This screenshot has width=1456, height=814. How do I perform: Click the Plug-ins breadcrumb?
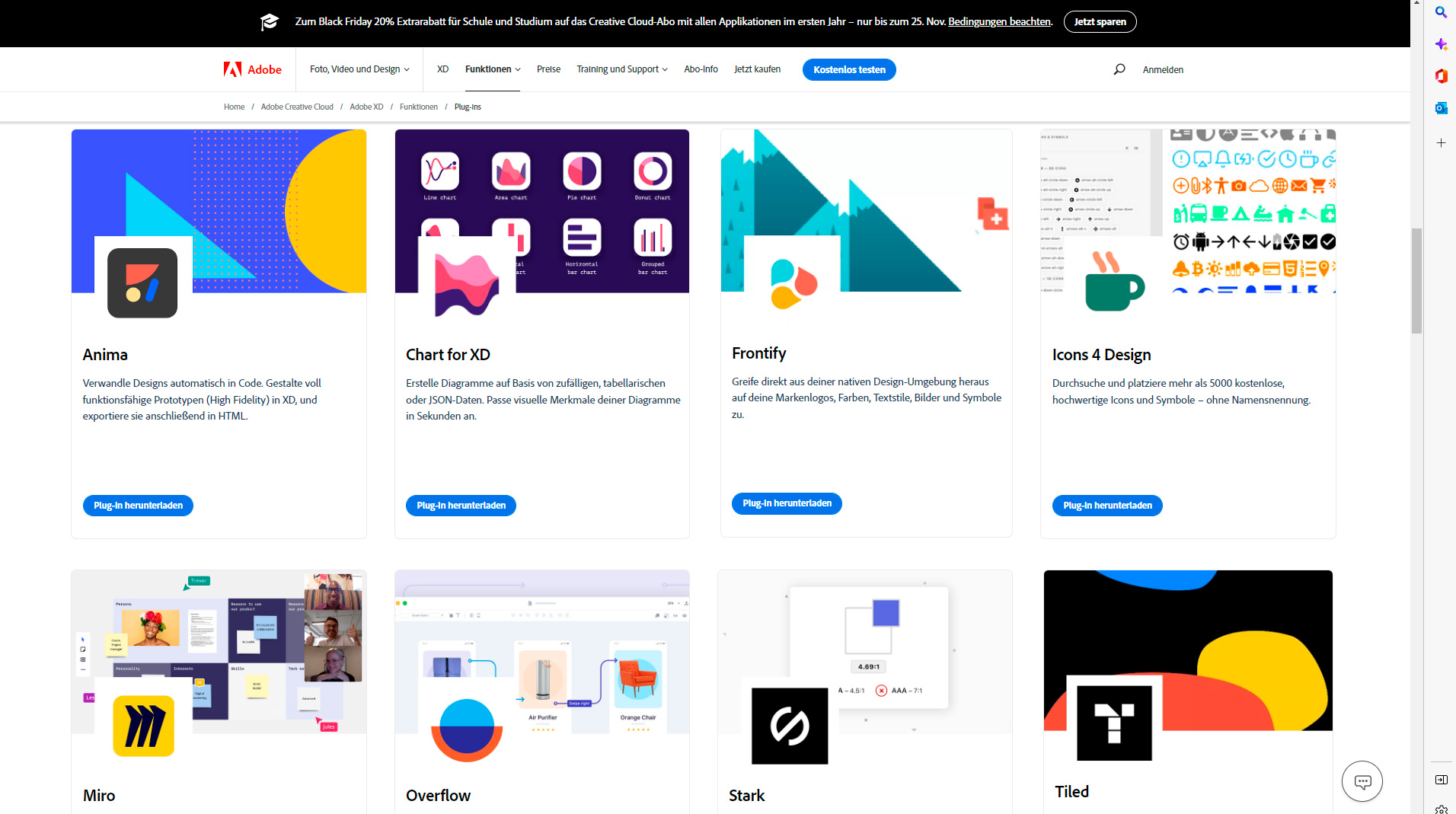tap(468, 107)
